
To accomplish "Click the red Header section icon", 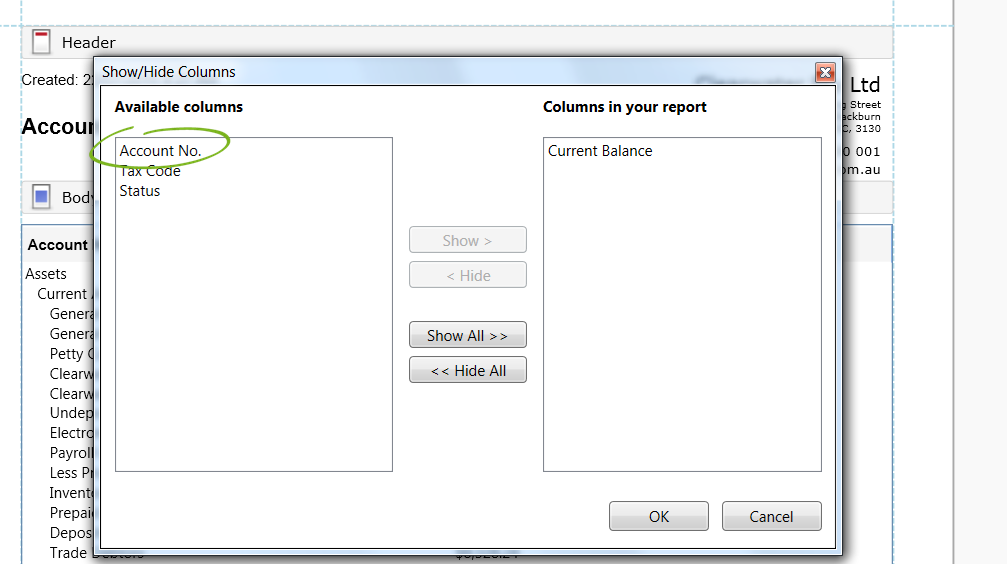I will point(41,42).
